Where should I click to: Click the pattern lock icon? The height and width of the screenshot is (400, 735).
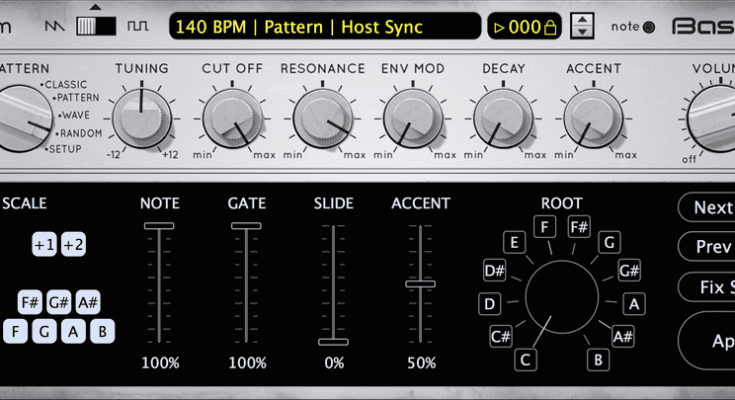coord(549,27)
